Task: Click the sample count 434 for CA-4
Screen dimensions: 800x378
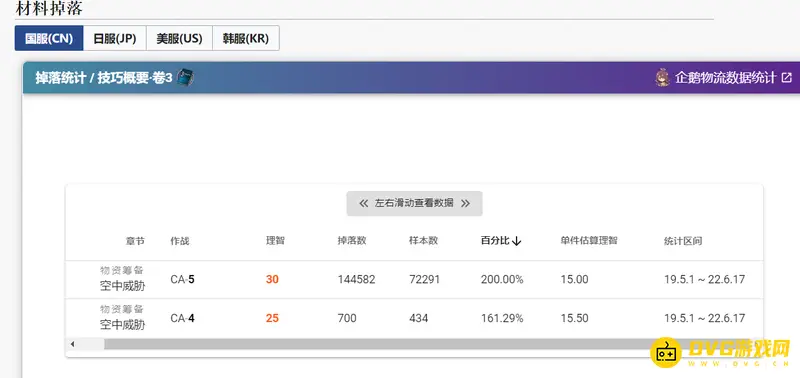Action: [418, 318]
